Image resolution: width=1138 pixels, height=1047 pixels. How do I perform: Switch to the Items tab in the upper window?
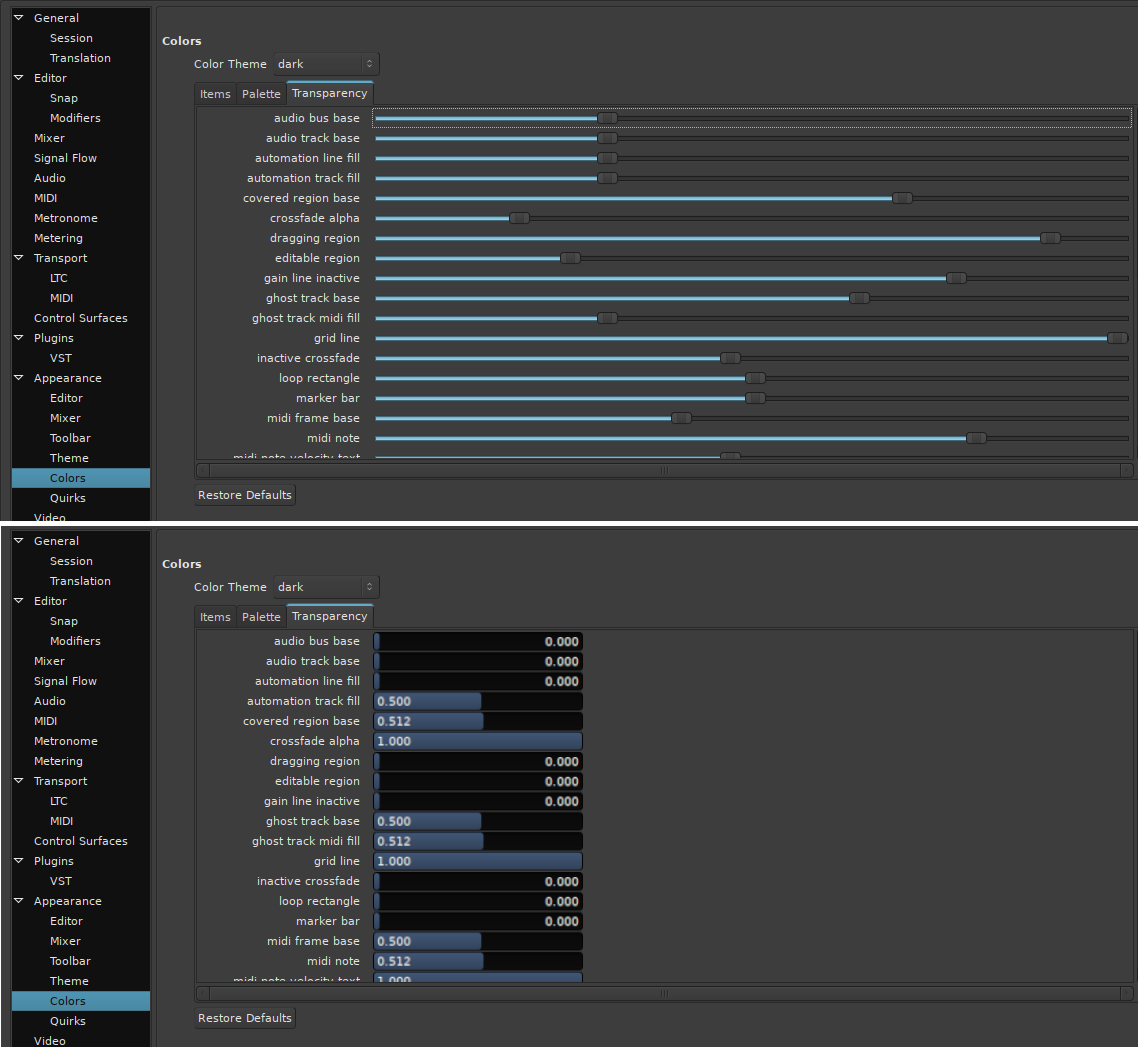tap(215, 94)
